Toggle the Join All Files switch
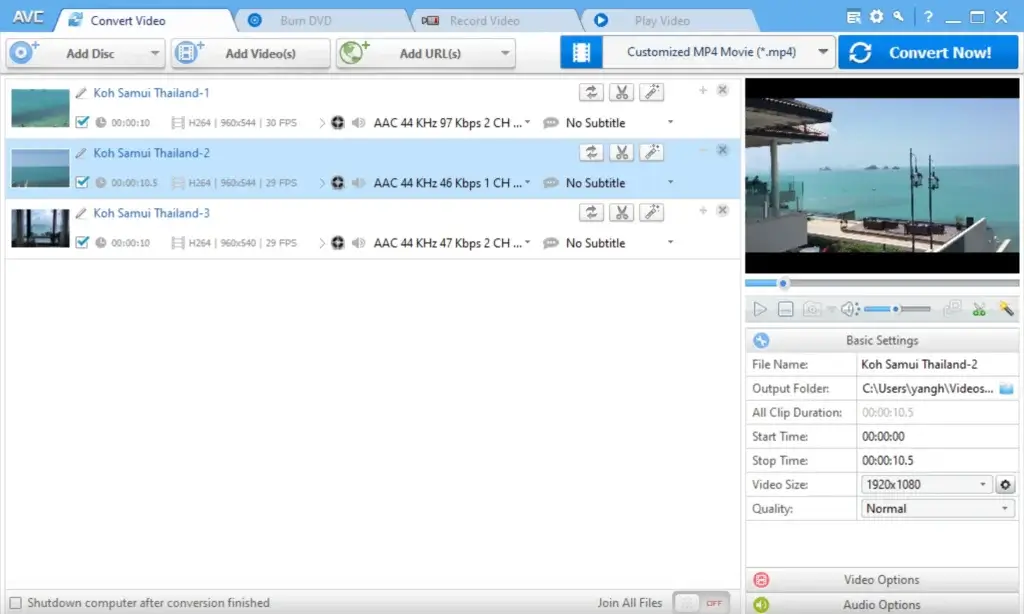This screenshot has width=1024, height=614. click(x=700, y=603)
